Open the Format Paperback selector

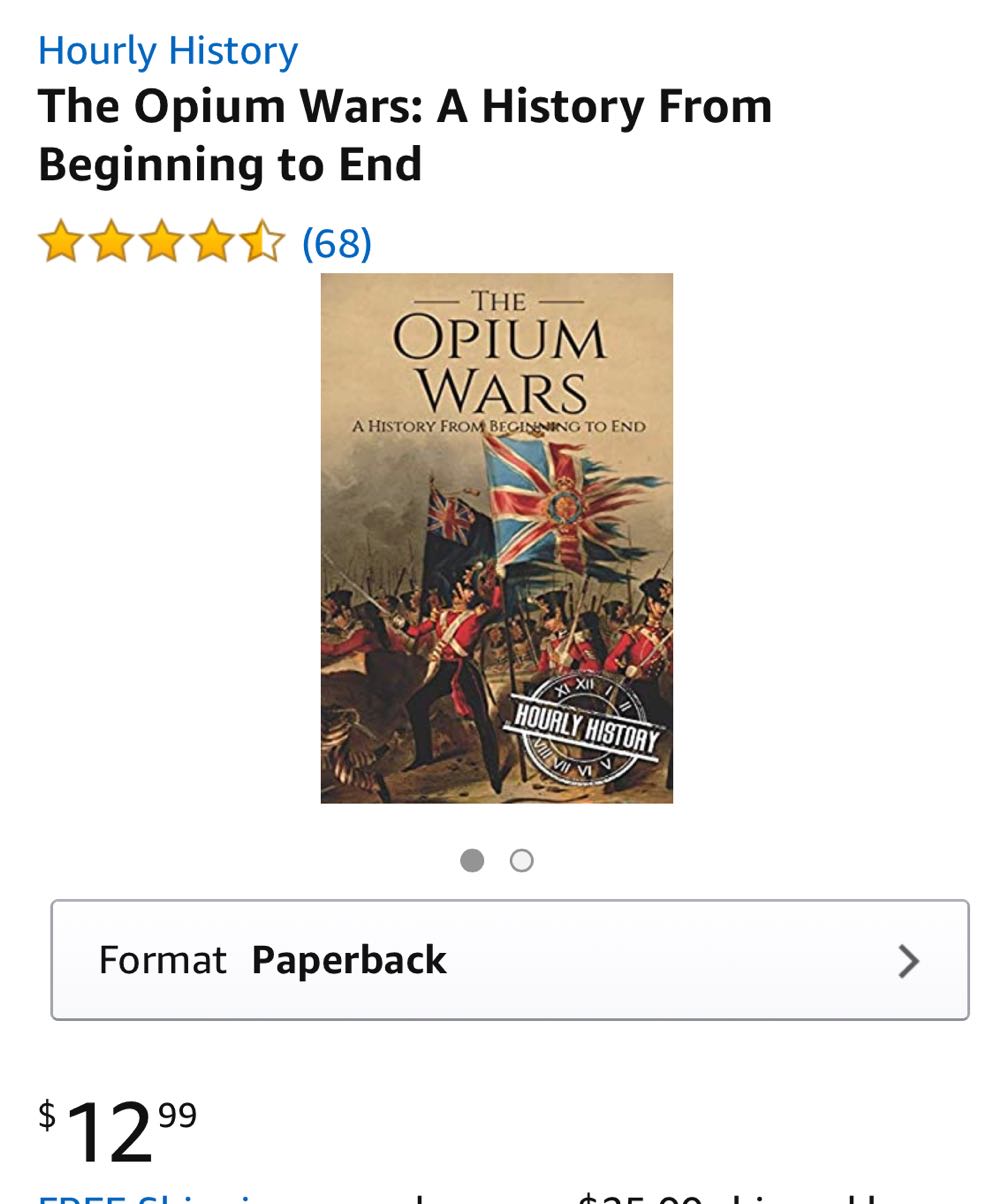510,960
